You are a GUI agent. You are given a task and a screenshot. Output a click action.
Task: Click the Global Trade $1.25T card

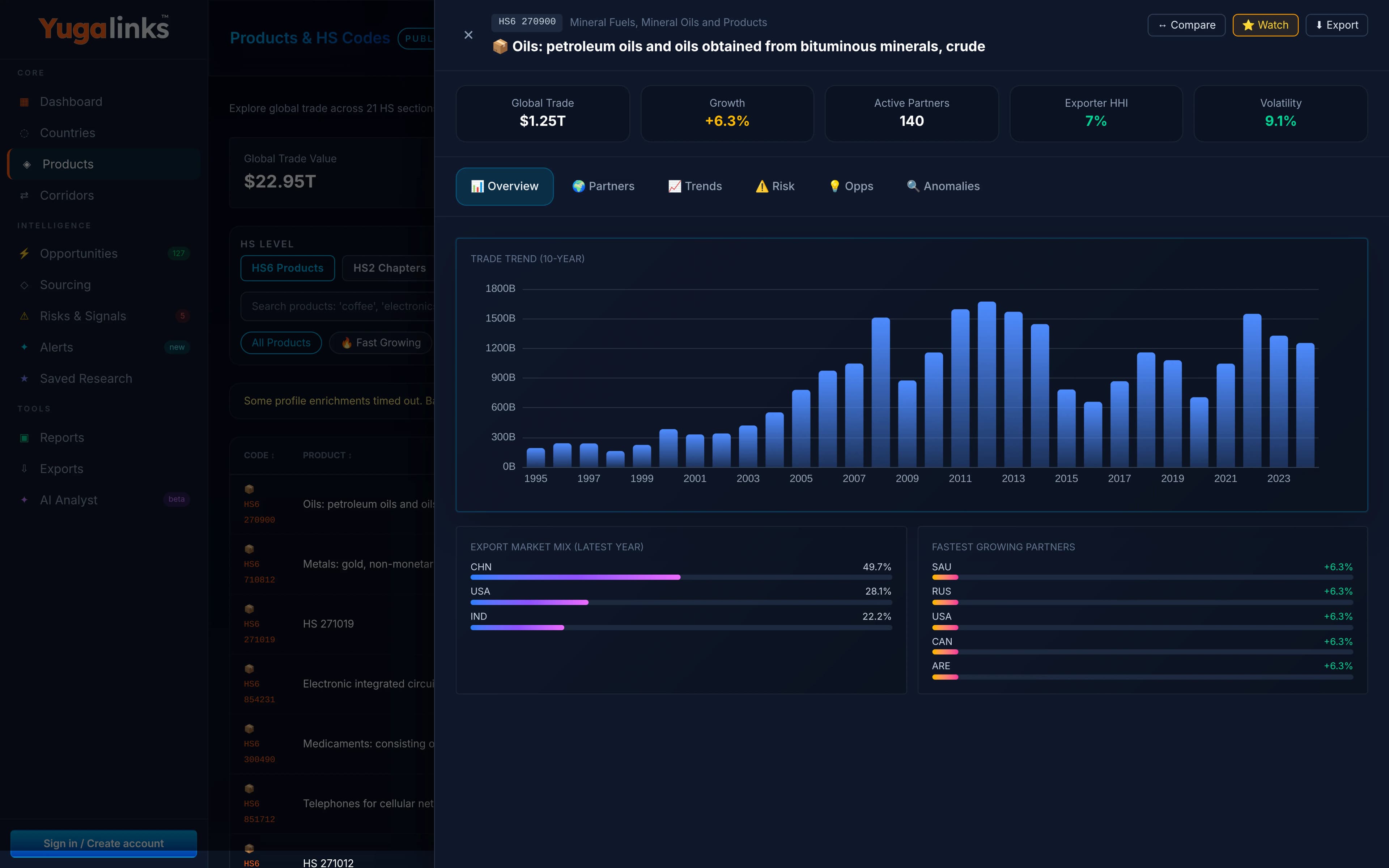tap(543, 114)
